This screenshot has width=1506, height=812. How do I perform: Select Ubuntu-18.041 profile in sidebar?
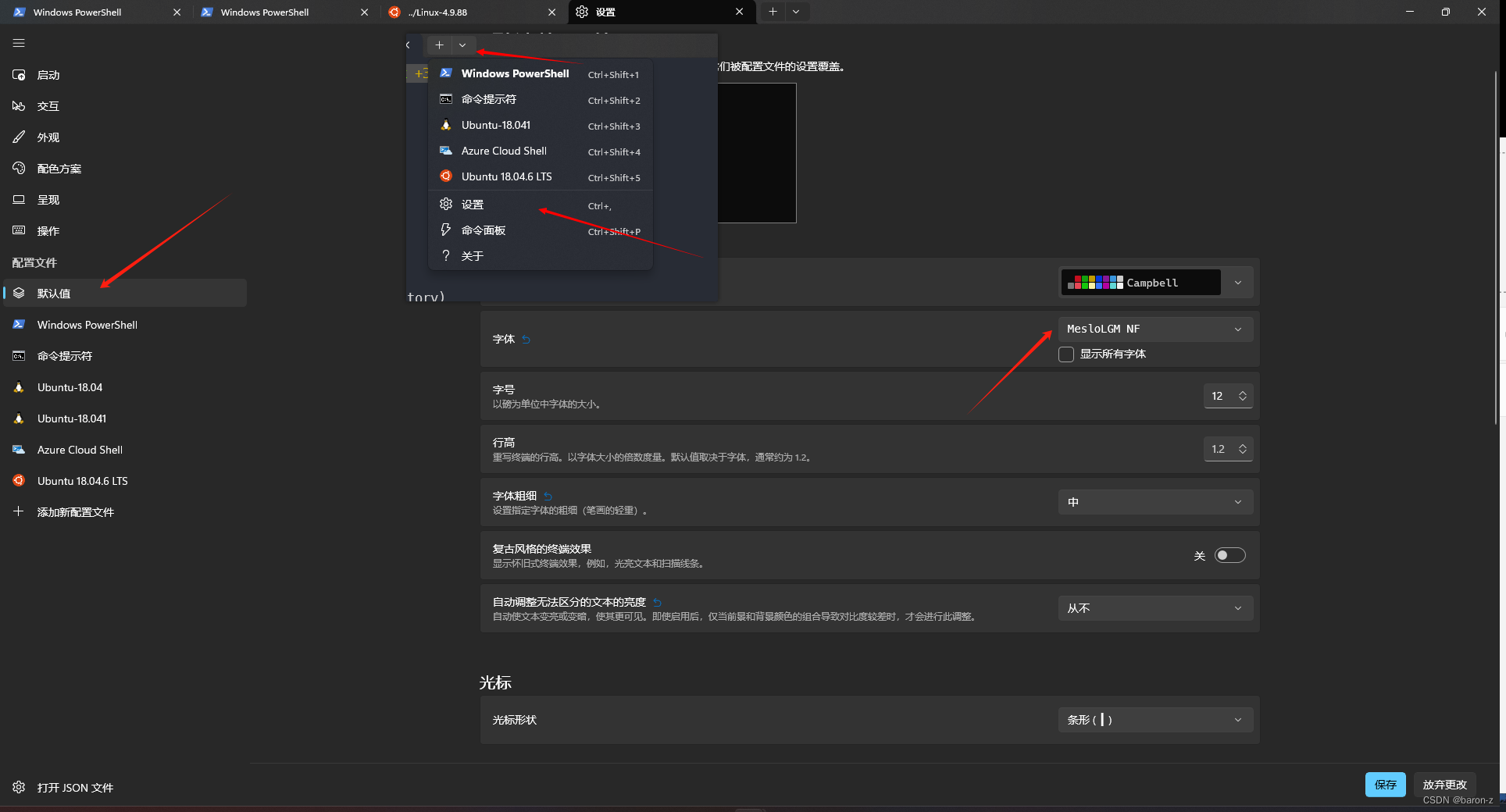coord(125,418)
